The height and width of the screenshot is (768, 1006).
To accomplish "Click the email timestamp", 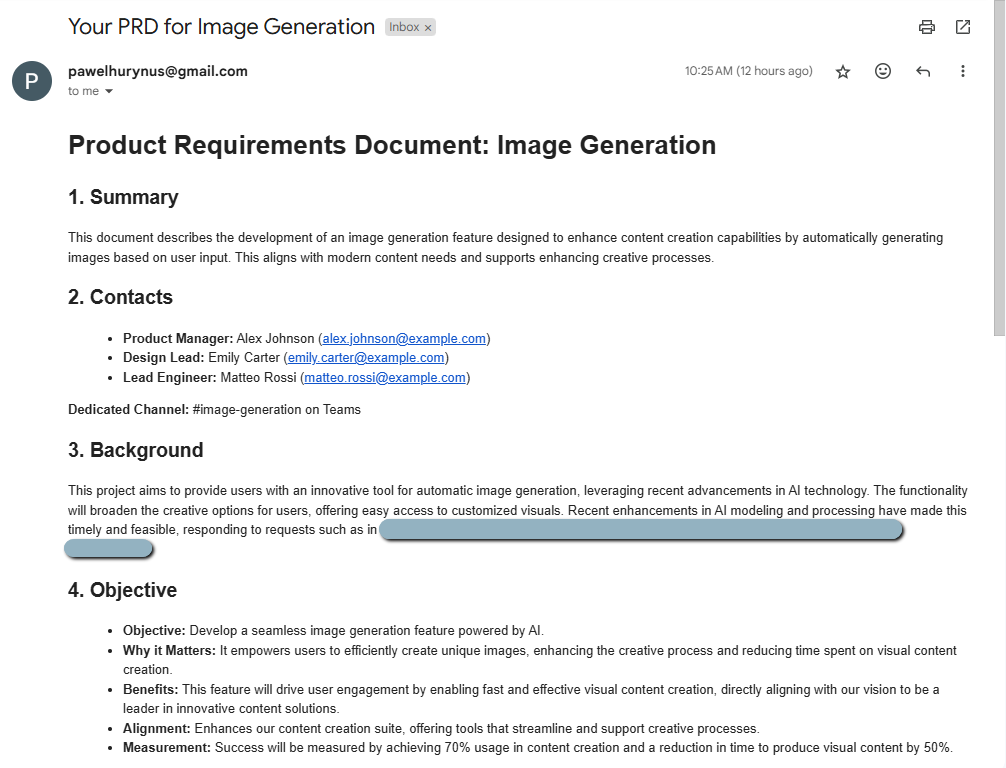I will (749, 71).
